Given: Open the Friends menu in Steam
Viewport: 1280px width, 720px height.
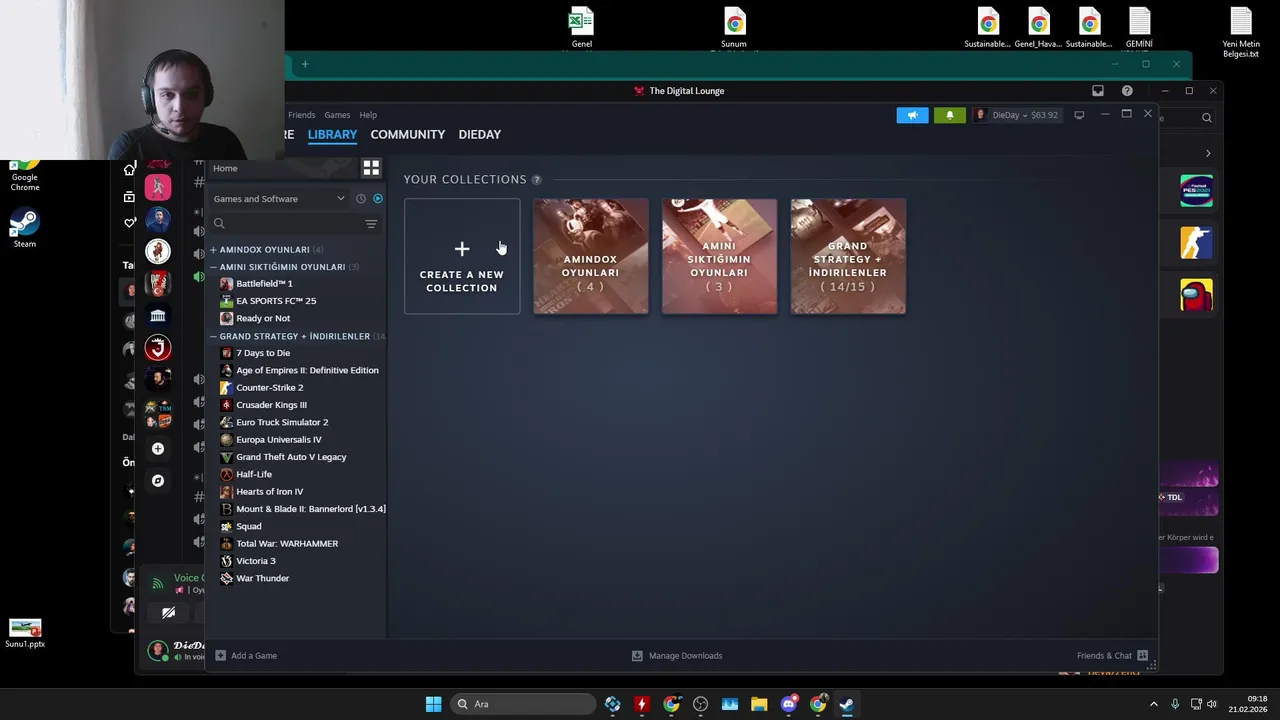Looking at the screenshot, I should pos(301,115).
